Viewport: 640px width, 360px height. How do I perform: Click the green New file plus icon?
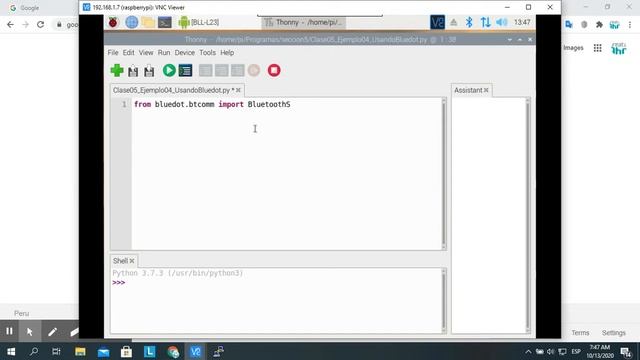(117, 71)
